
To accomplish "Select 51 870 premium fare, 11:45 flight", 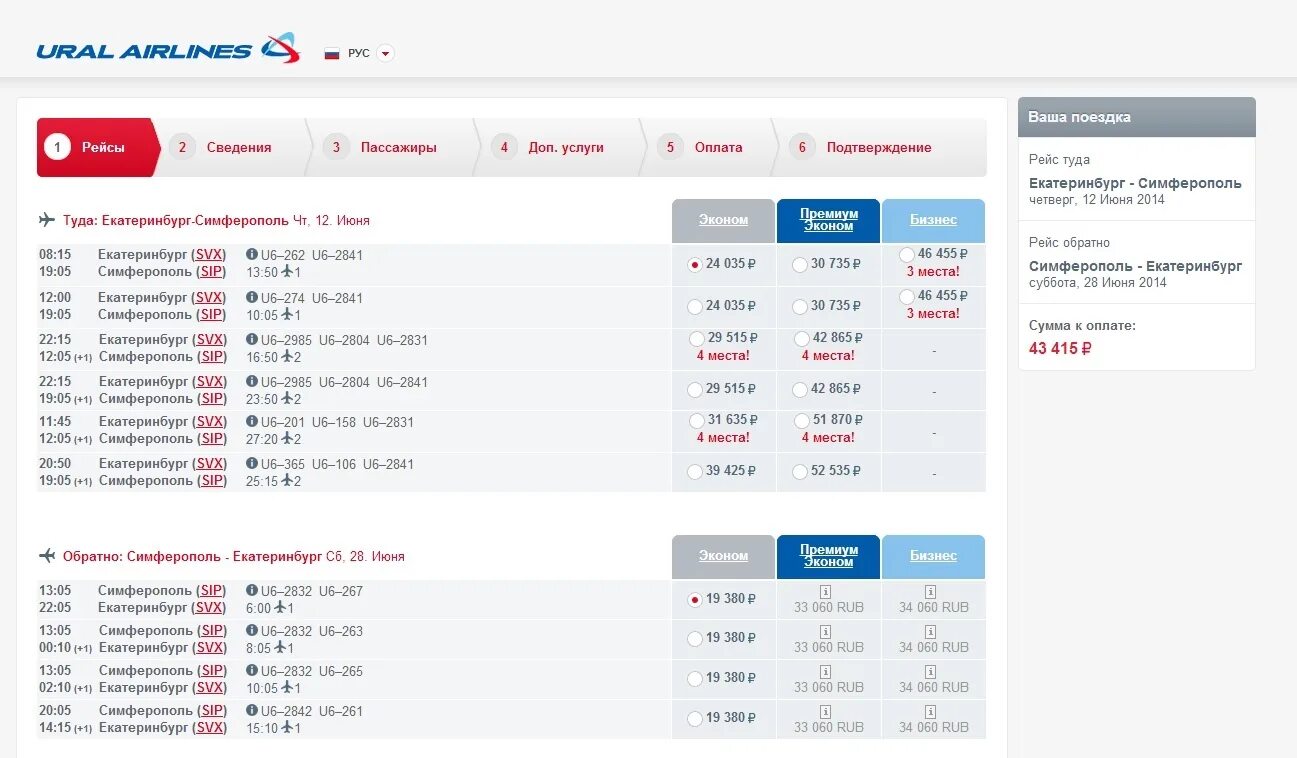I will pyautogui.click(x=801, y=421).
